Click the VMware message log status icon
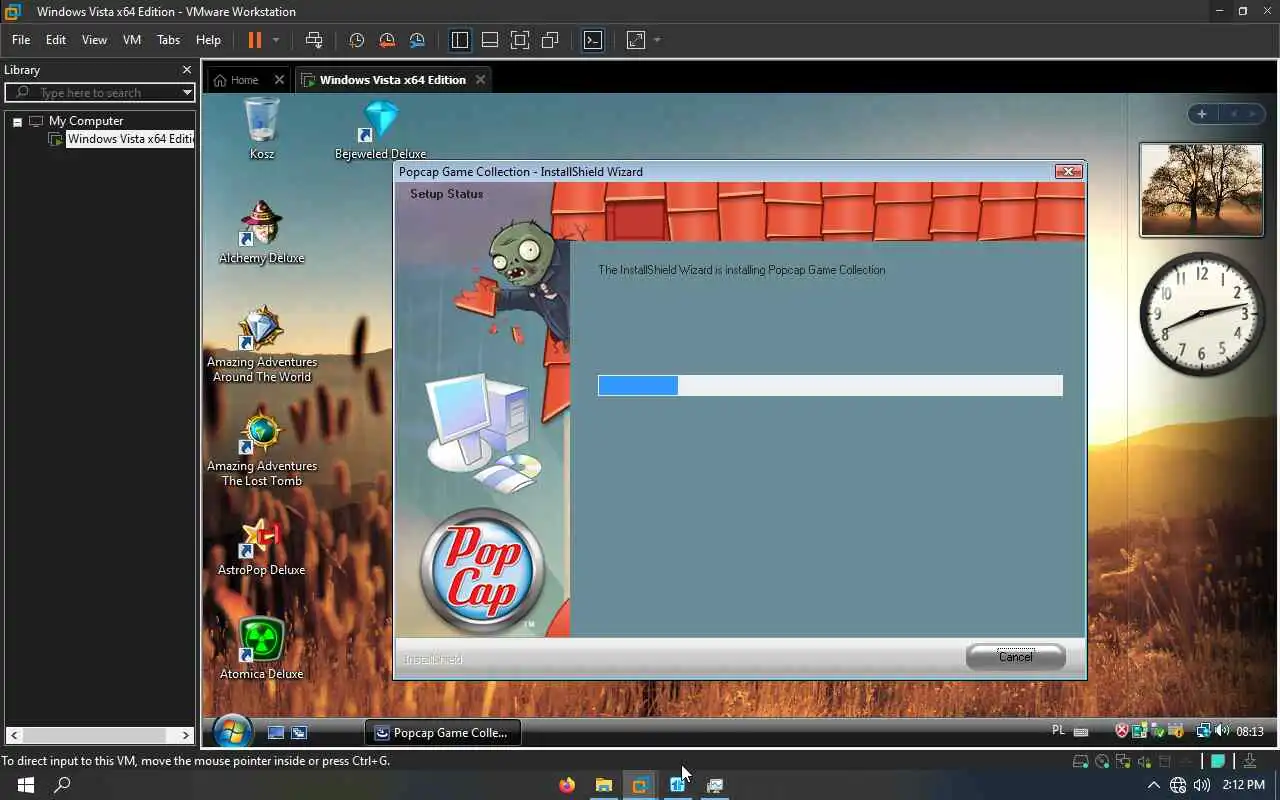 (1217, 762)
